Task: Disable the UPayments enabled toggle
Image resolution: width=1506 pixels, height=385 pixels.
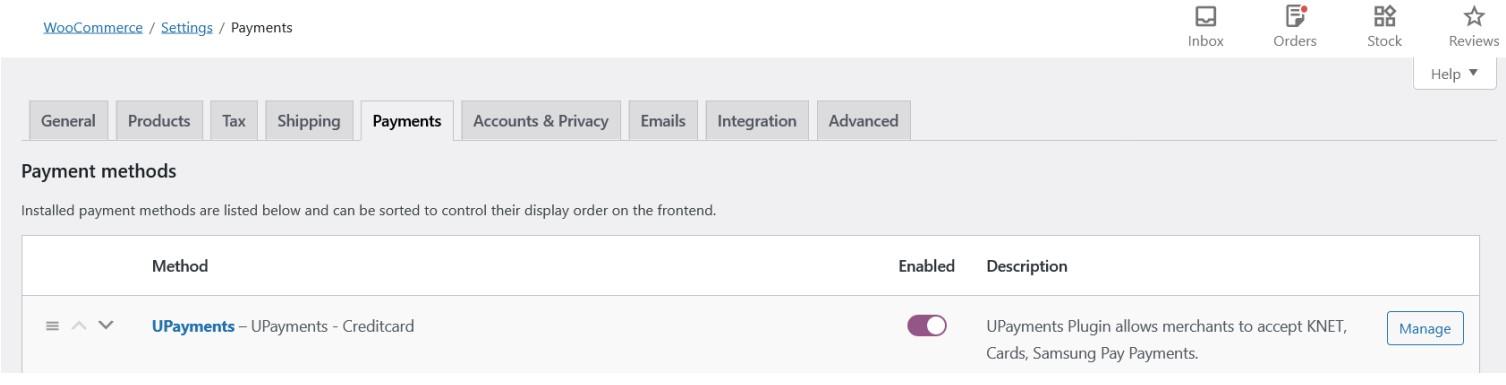Action: pyautogui.click(x=927, y=326)
